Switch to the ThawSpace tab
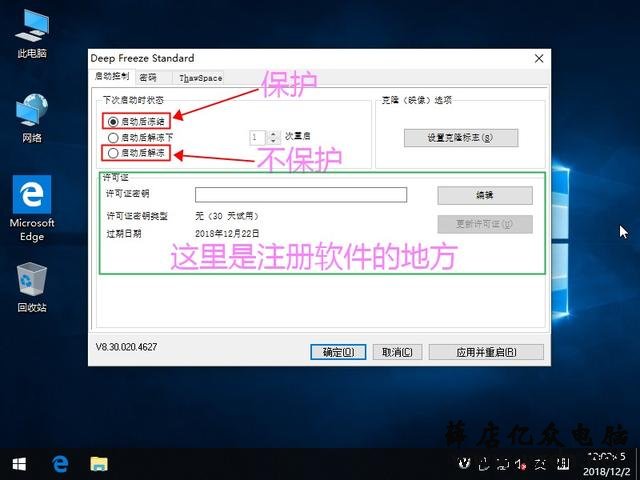The image size is (640, 480). click(200, 78)
